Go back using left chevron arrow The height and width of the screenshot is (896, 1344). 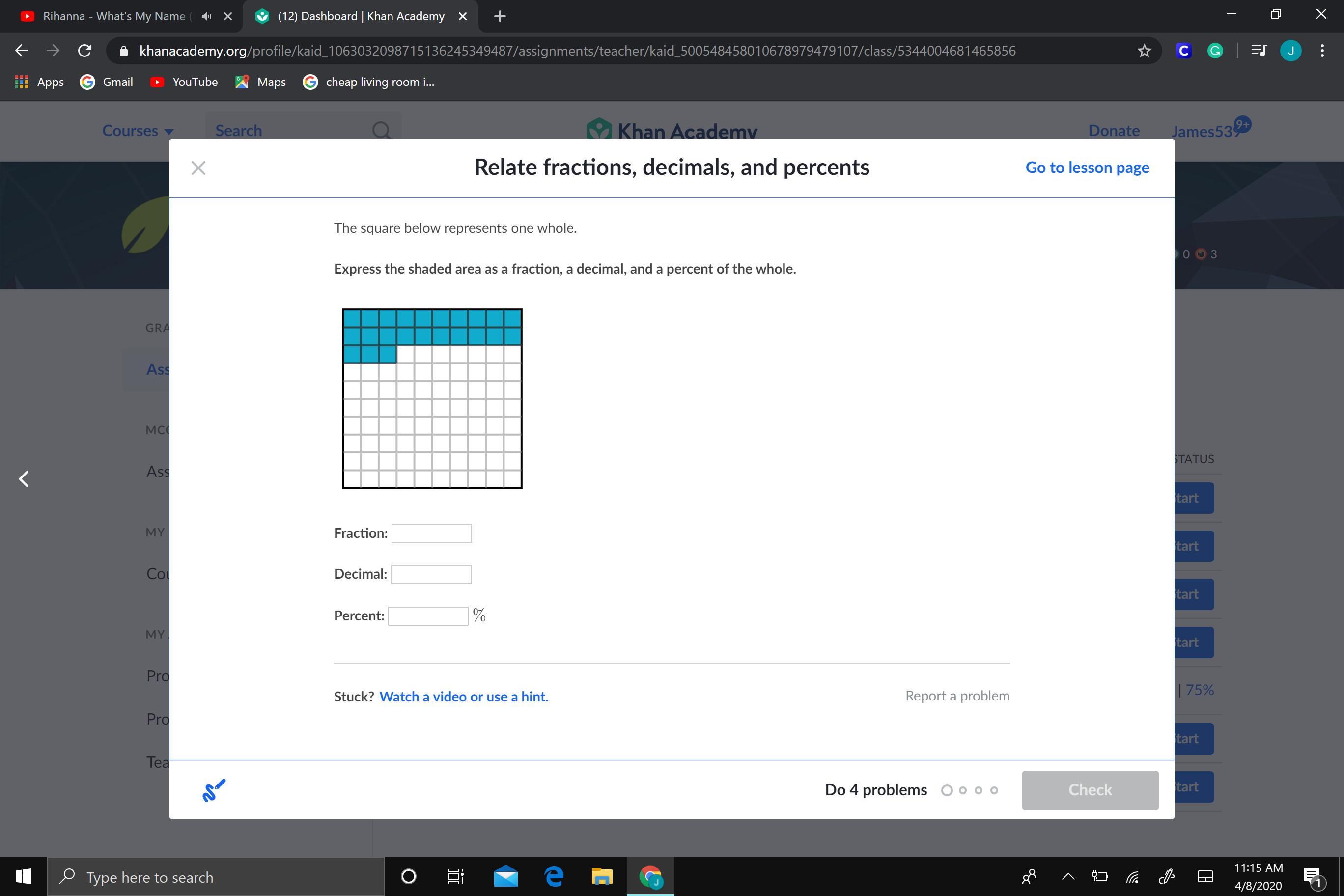pyautogui.click(x=24, y=479)
